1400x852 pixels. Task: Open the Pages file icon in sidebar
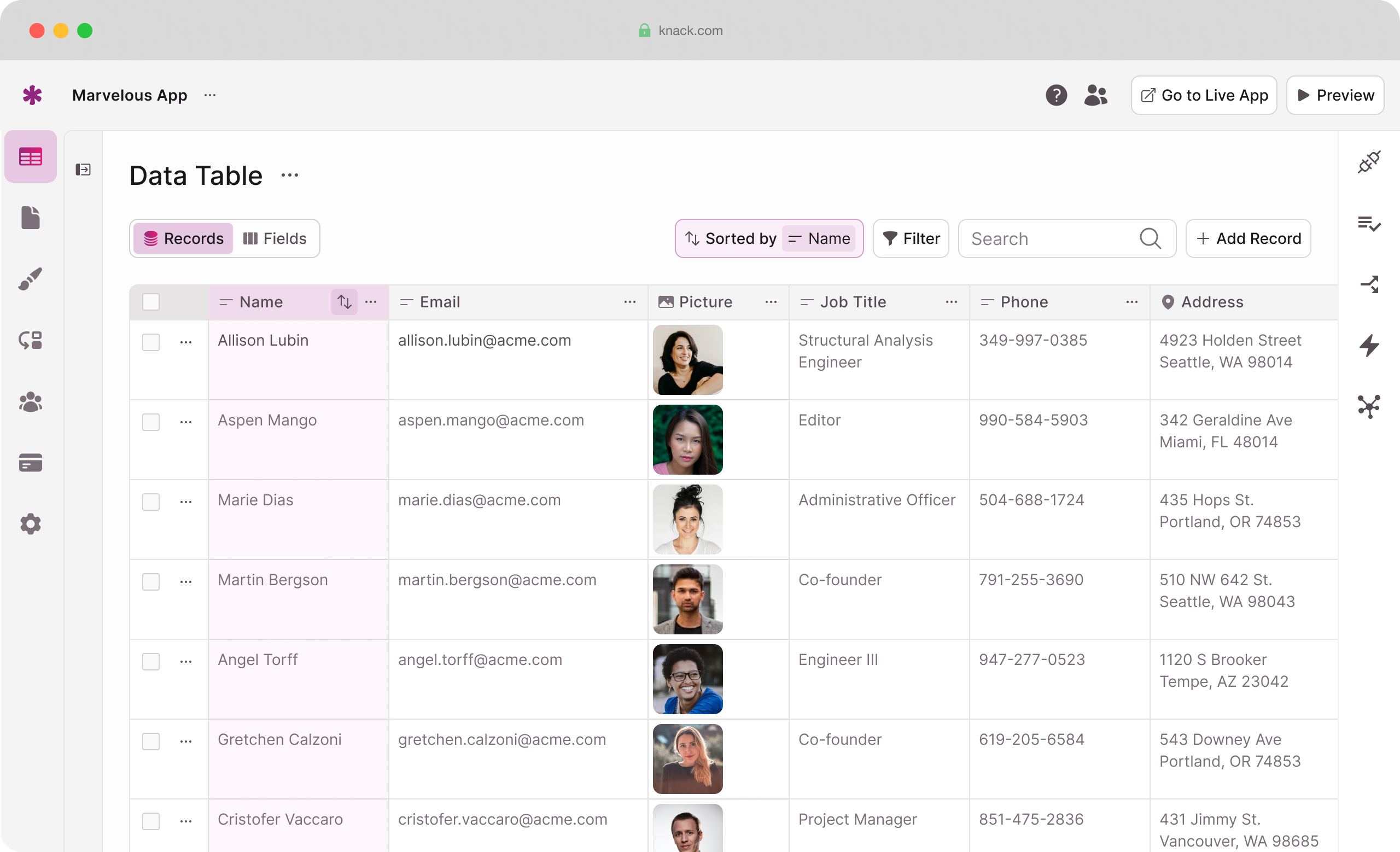coord(31,218)
